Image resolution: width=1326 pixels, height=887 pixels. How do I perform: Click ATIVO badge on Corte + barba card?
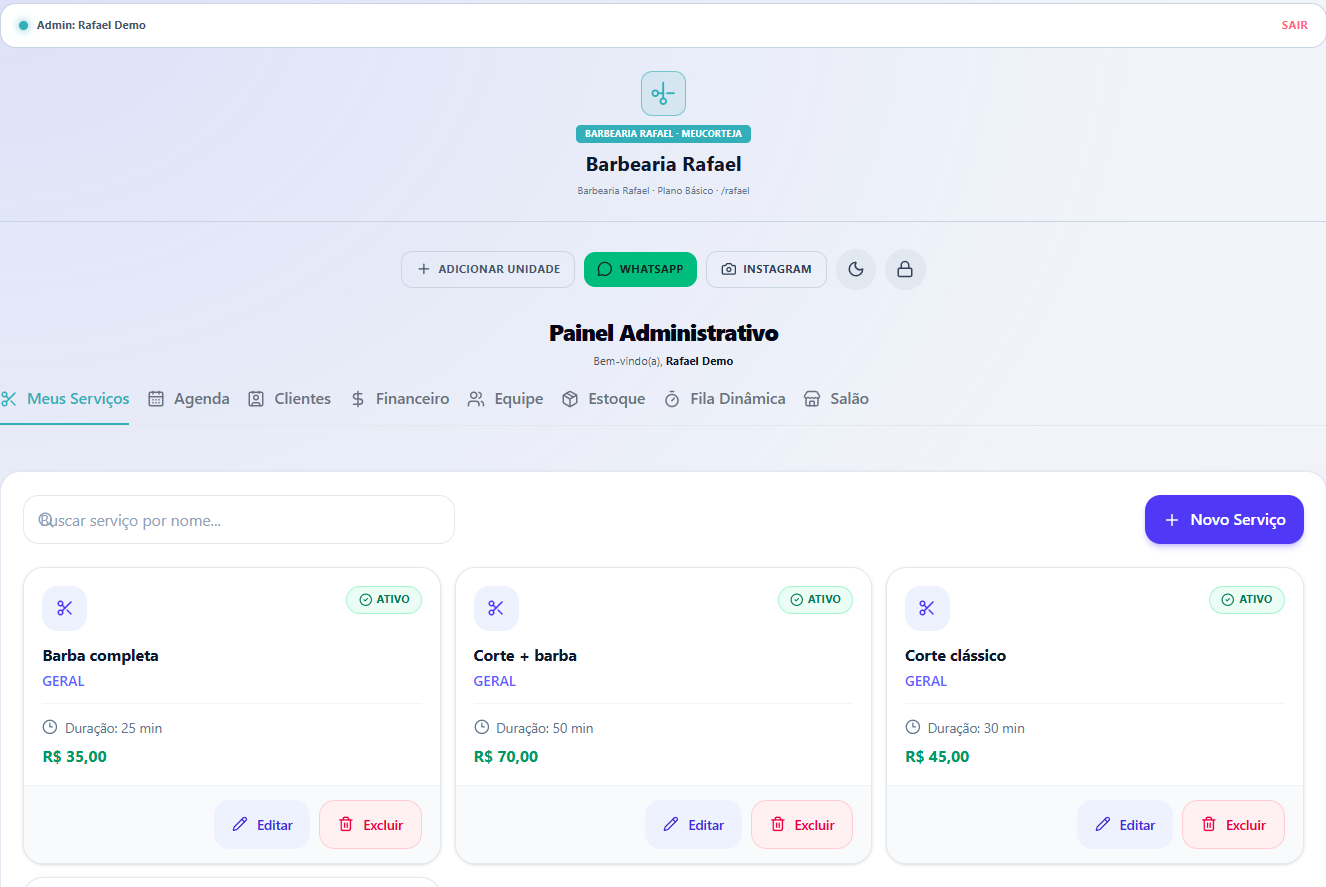[815, 600]
